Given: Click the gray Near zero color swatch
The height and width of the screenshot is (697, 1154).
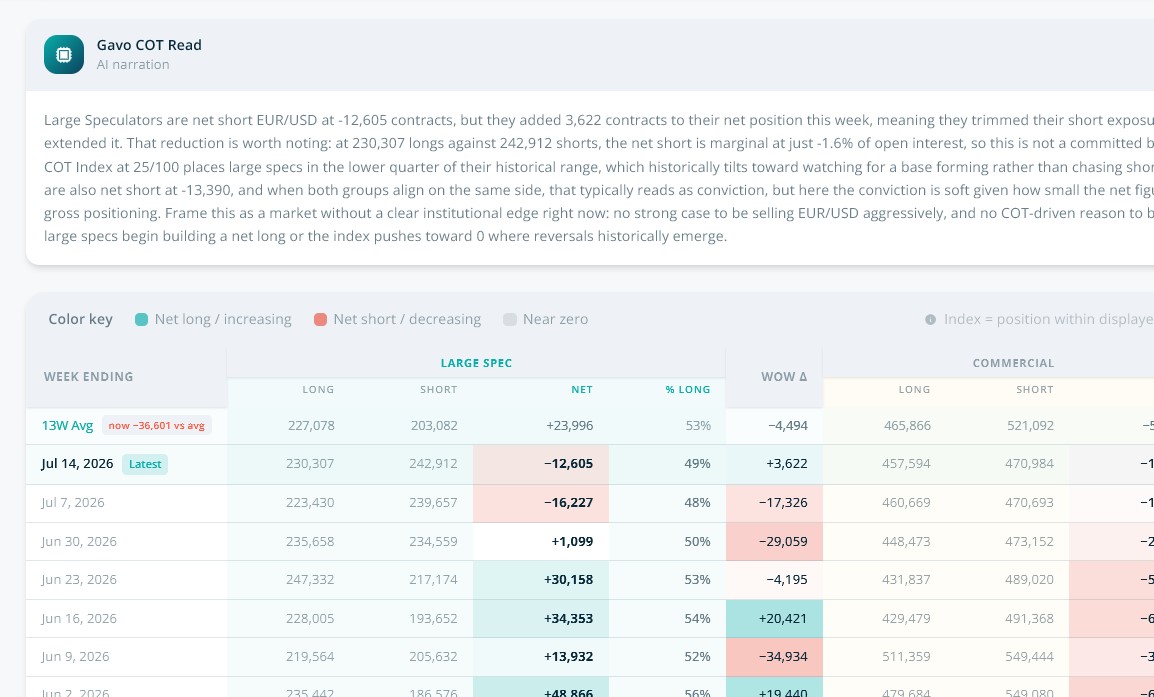Looking at the screenshot, I should [x=509, y=319].
